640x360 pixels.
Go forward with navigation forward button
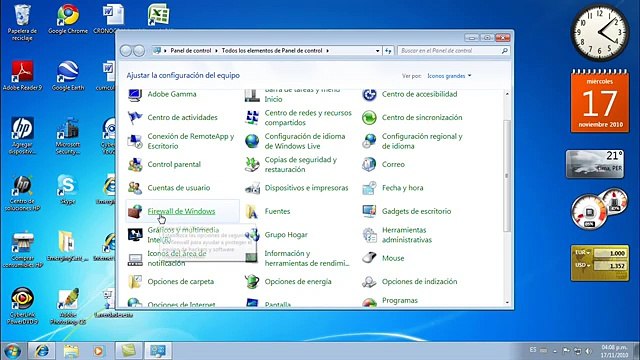139,51
